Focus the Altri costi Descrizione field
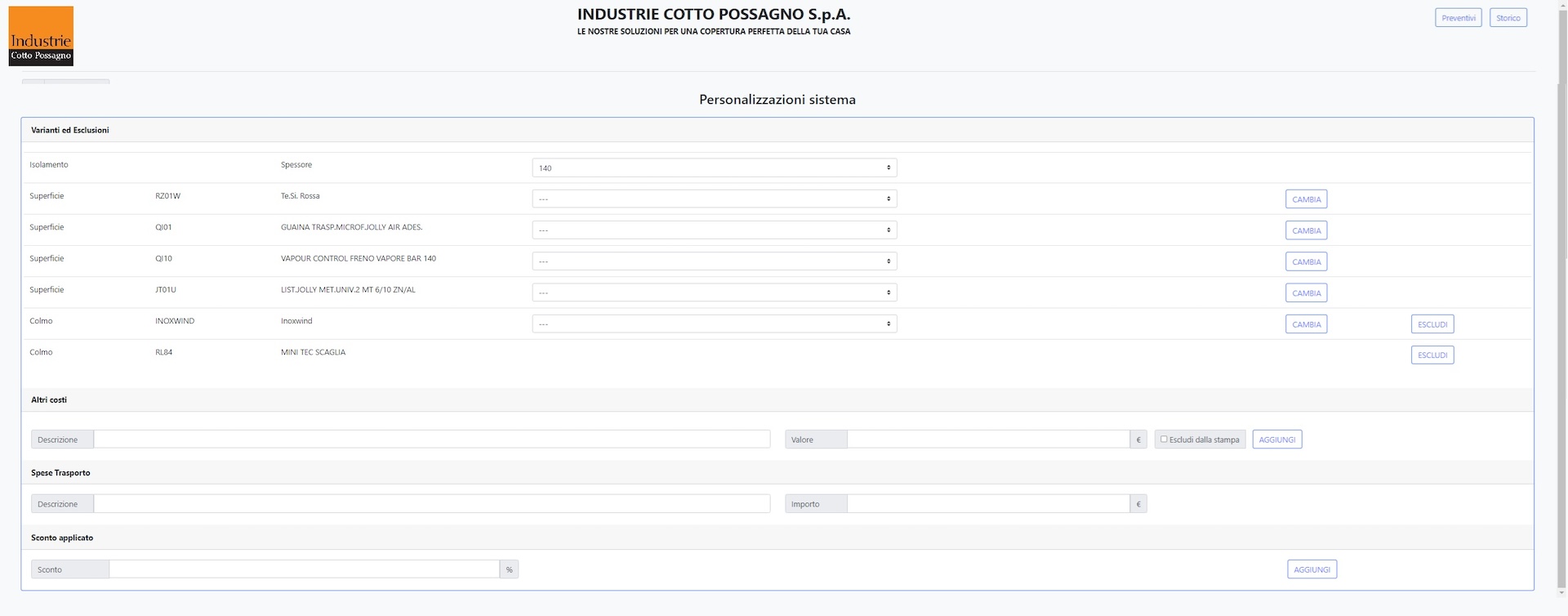Image resolution: width=1568 pixels, height=616 pixels. 431,440
